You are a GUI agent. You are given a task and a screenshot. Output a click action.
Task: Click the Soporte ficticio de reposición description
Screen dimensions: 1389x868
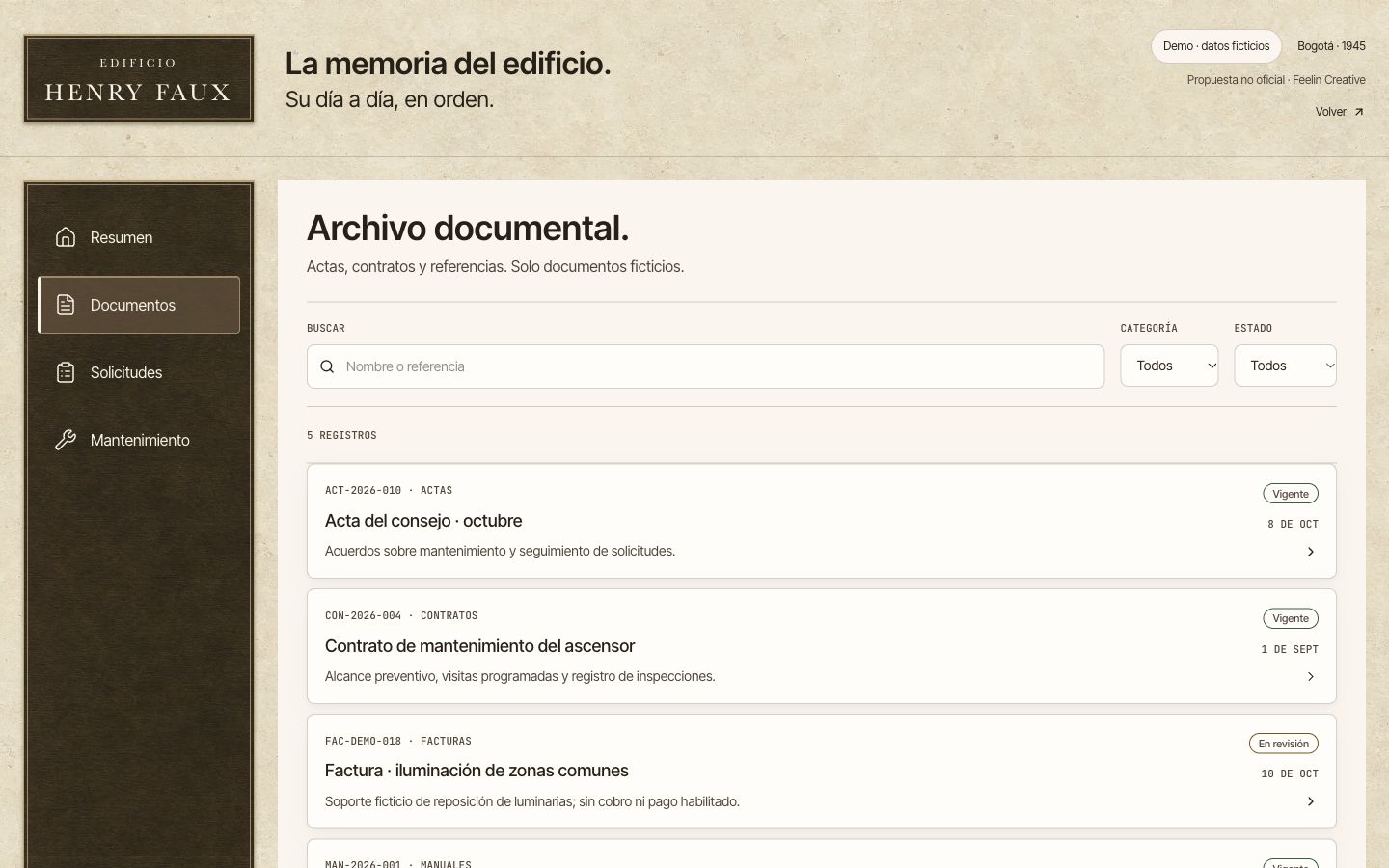532,801
